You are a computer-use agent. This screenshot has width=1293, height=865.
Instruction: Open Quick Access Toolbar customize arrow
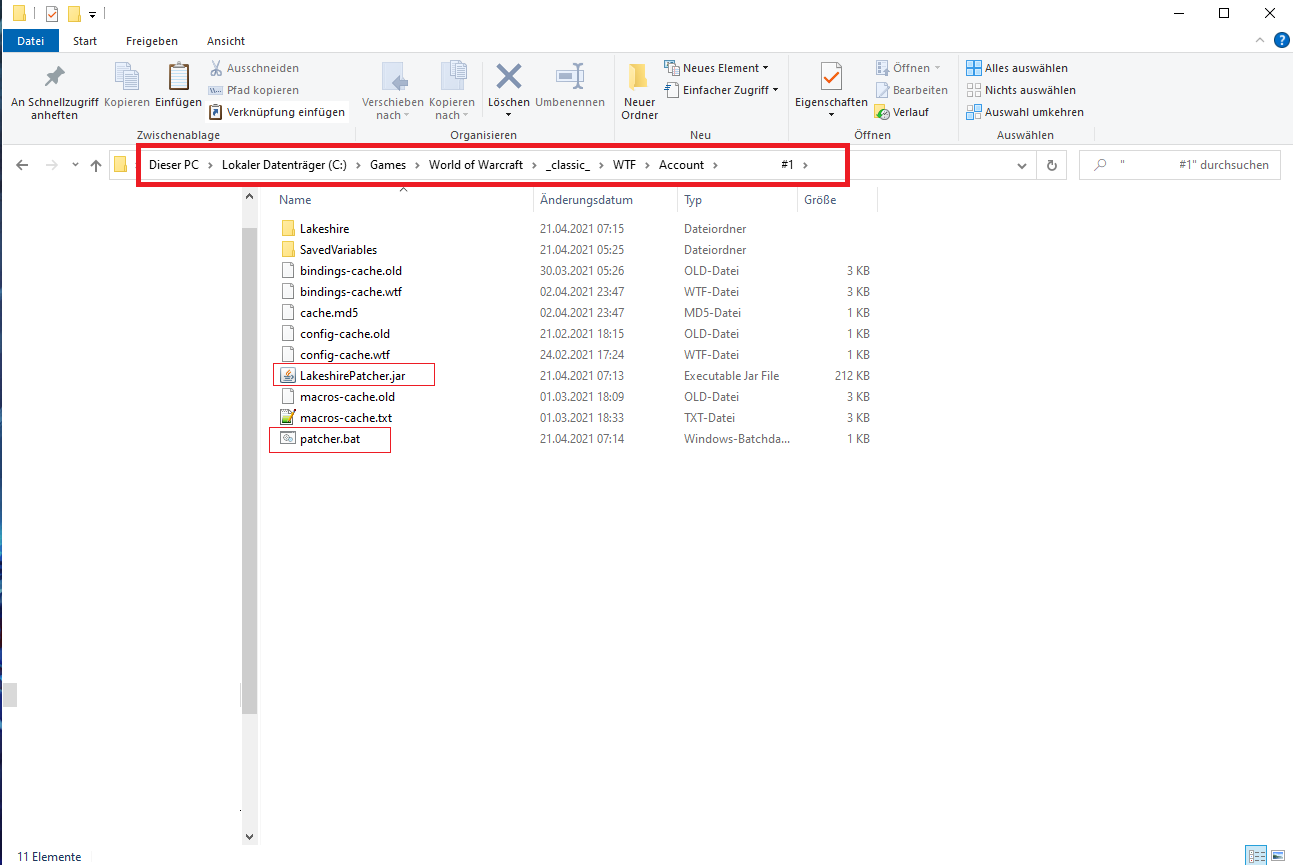click(92, 15)
